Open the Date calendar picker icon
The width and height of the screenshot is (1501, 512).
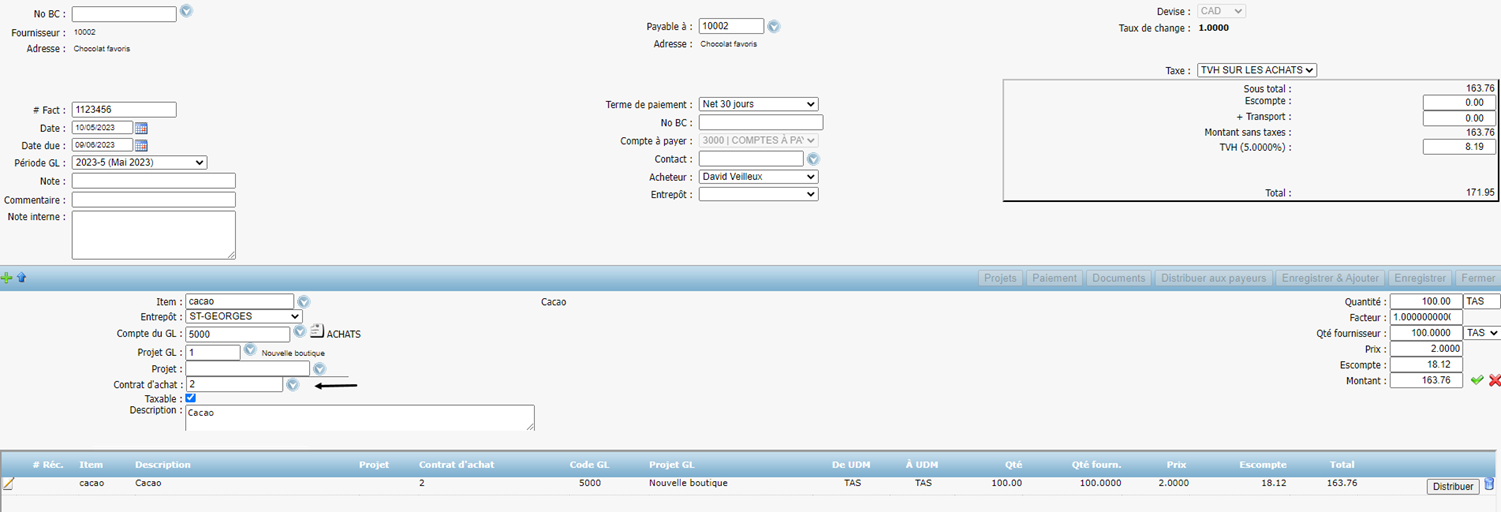141,128
